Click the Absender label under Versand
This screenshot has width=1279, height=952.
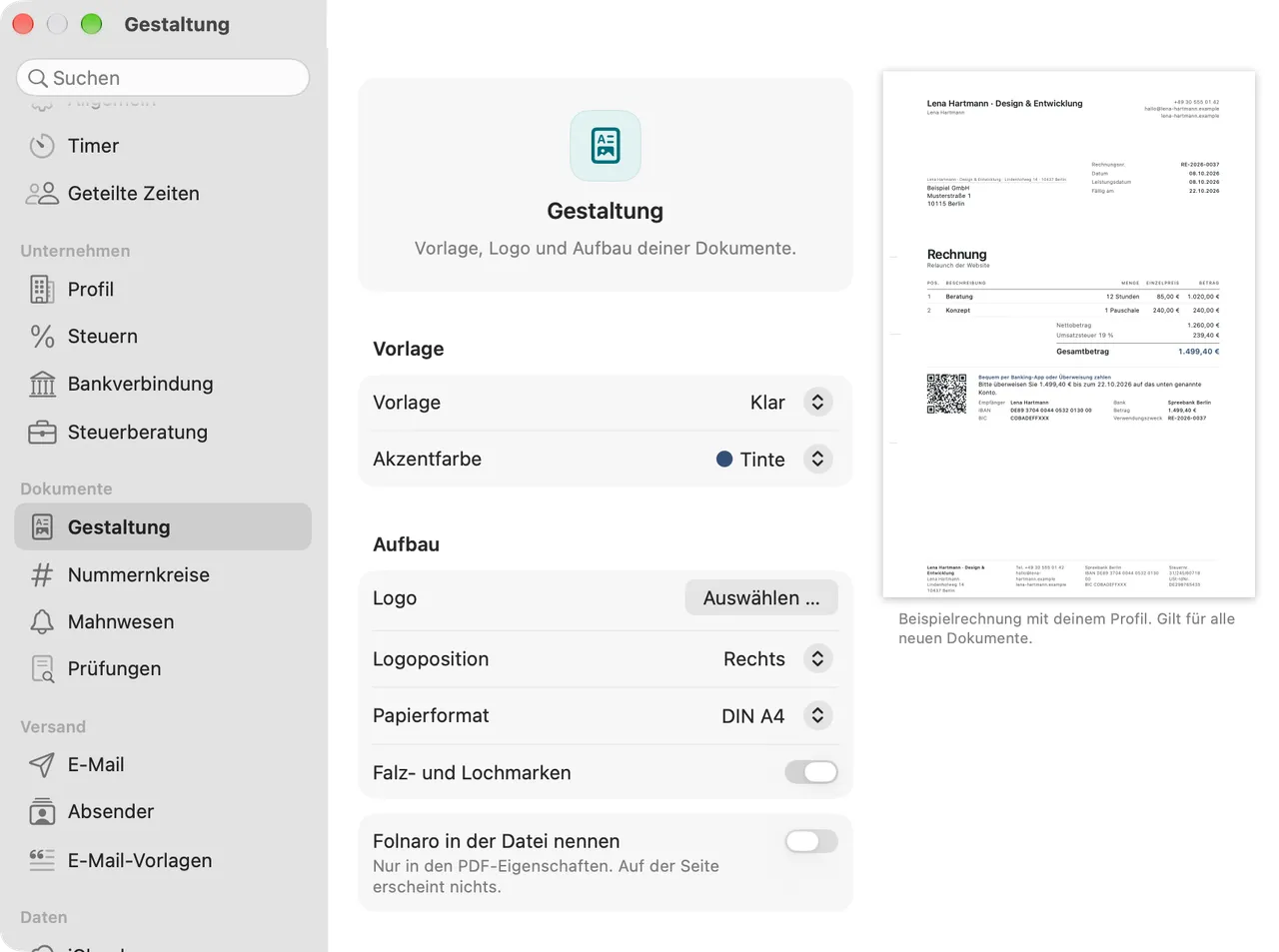point(111,812)
